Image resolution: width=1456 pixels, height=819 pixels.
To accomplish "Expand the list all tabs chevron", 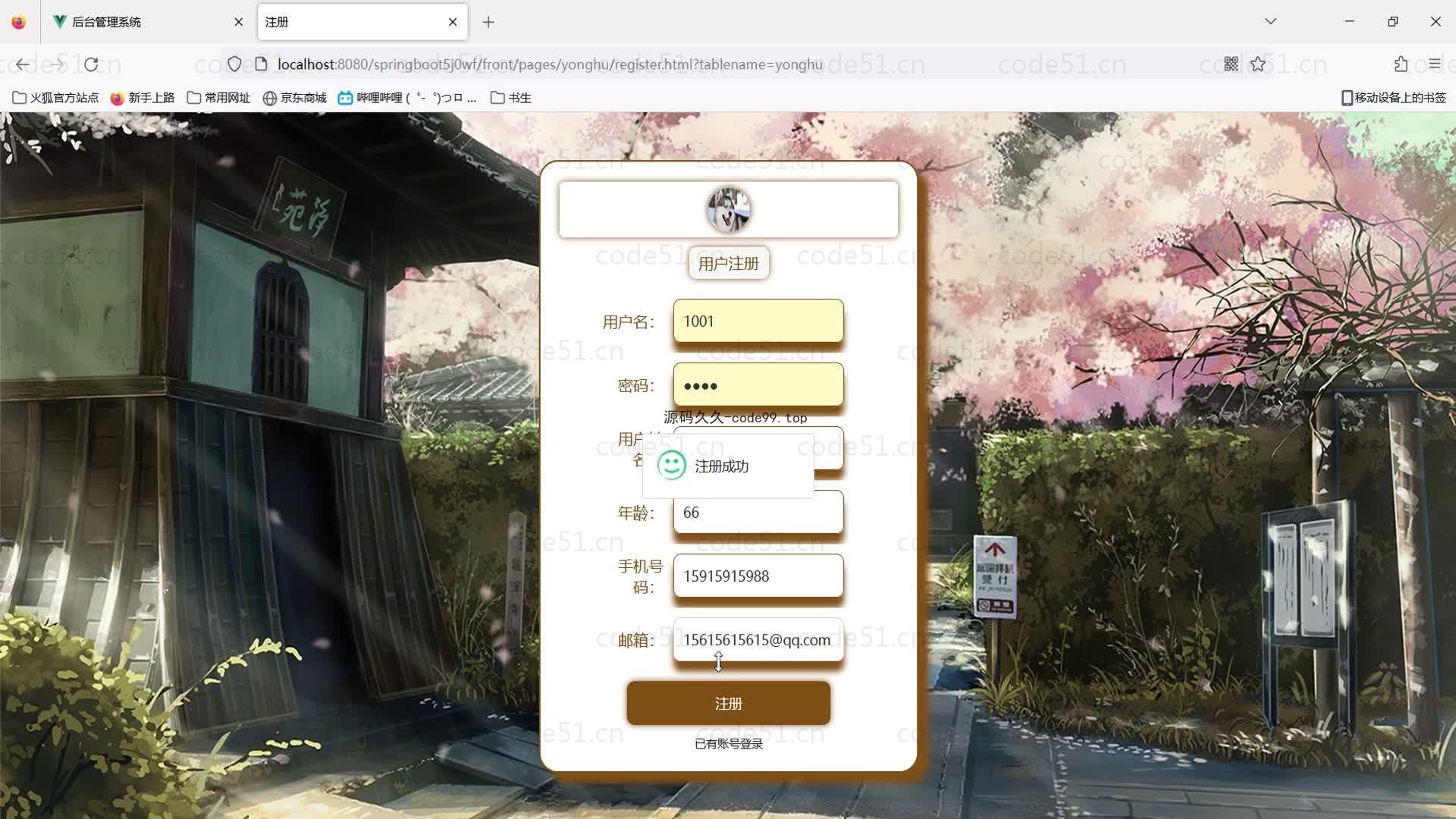I will 1271,21.
